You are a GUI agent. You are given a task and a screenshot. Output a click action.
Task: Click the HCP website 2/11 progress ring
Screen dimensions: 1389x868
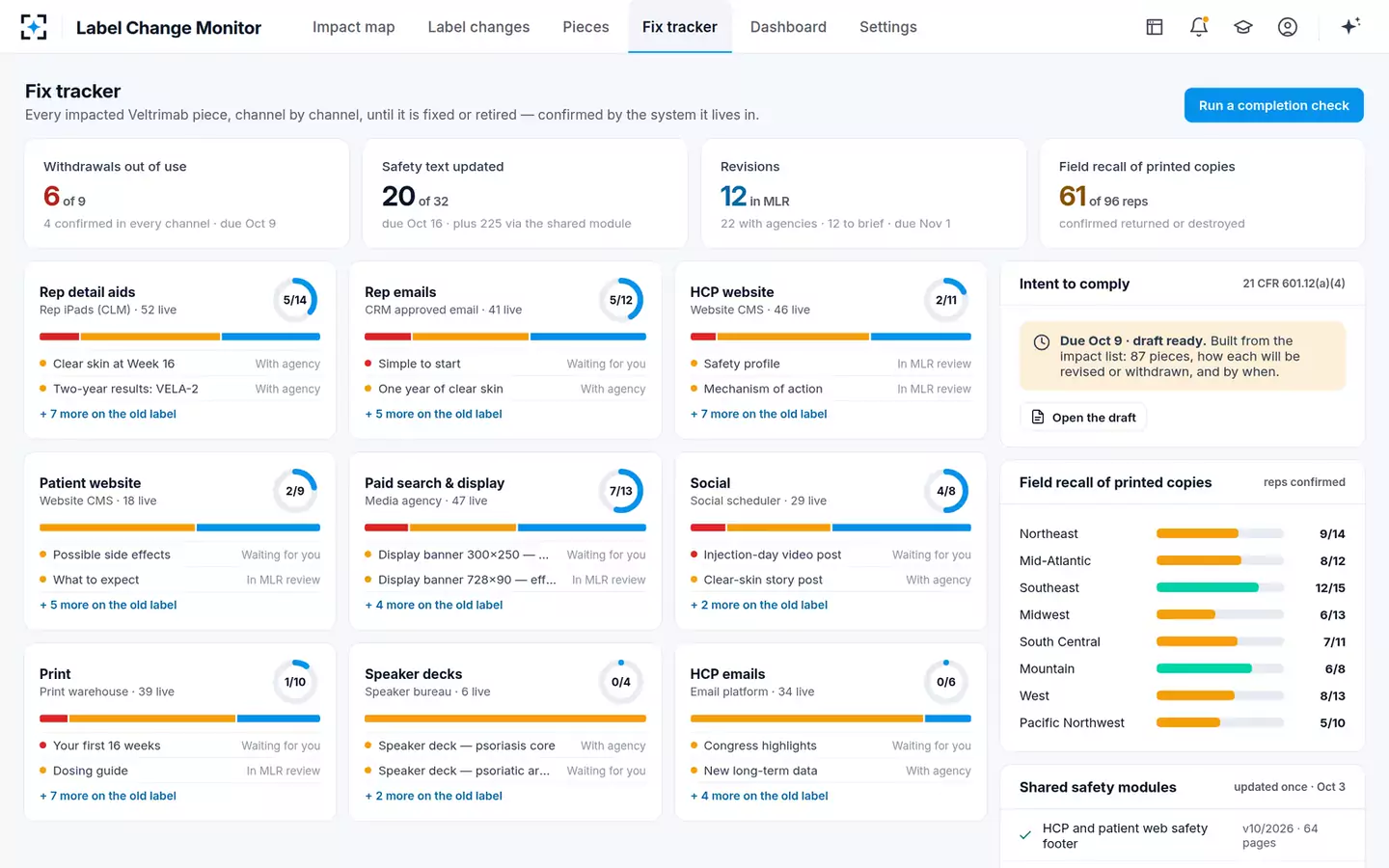(946, 300)
